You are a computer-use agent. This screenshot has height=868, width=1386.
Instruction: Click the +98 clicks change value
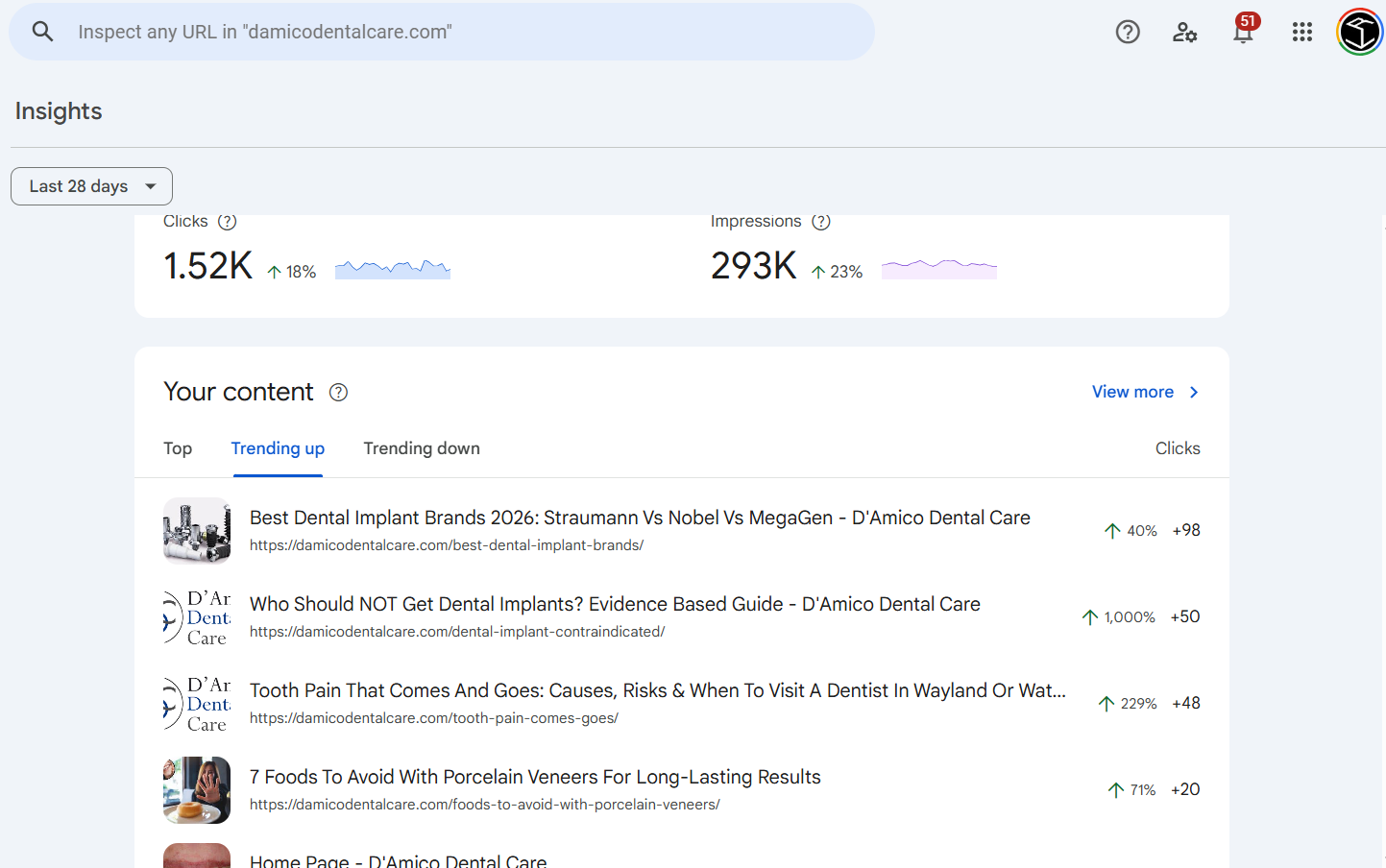[1186, 530]
